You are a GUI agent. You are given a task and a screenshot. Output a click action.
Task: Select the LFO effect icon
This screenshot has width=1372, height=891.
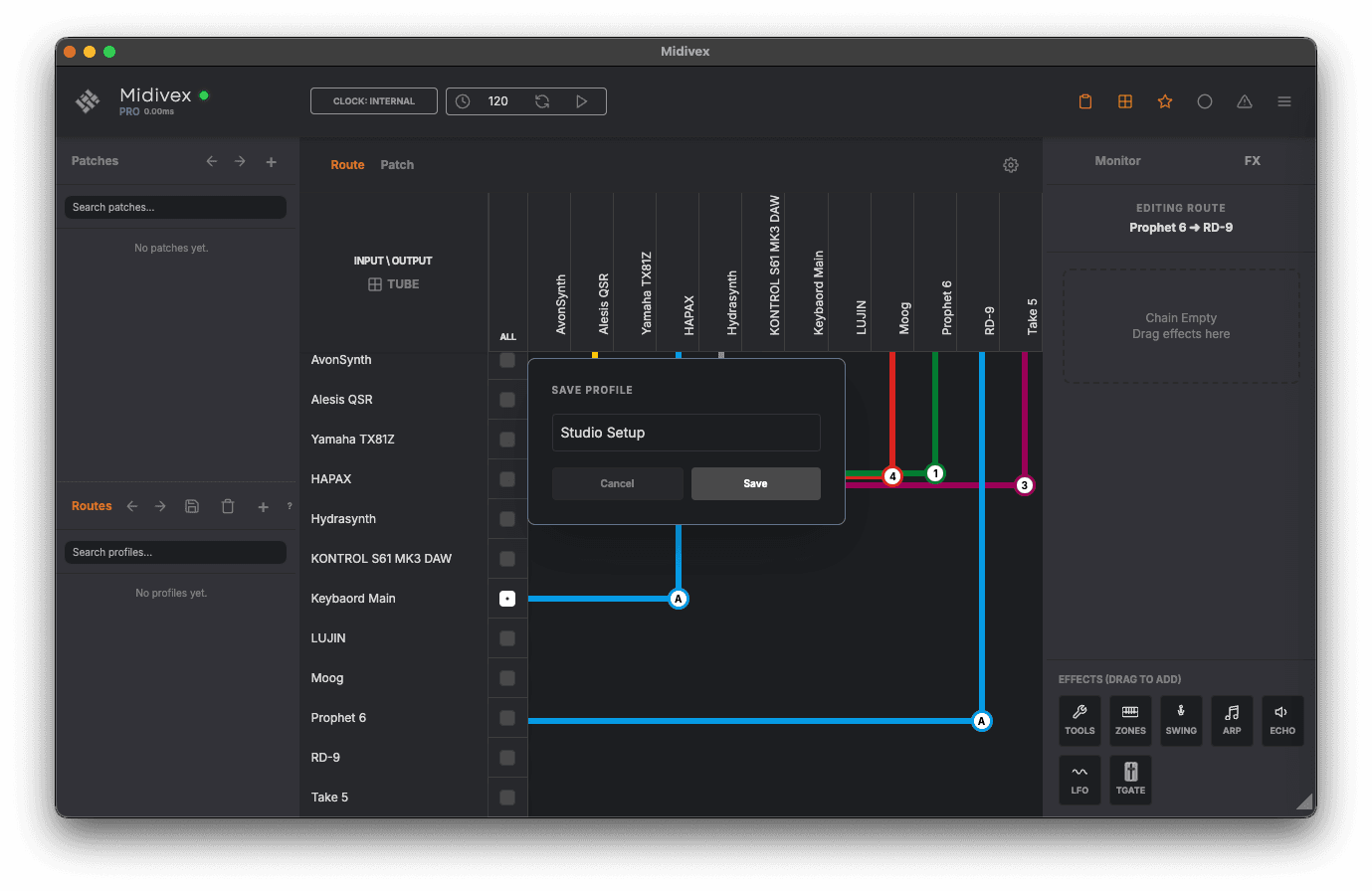tap(1079, 780)
